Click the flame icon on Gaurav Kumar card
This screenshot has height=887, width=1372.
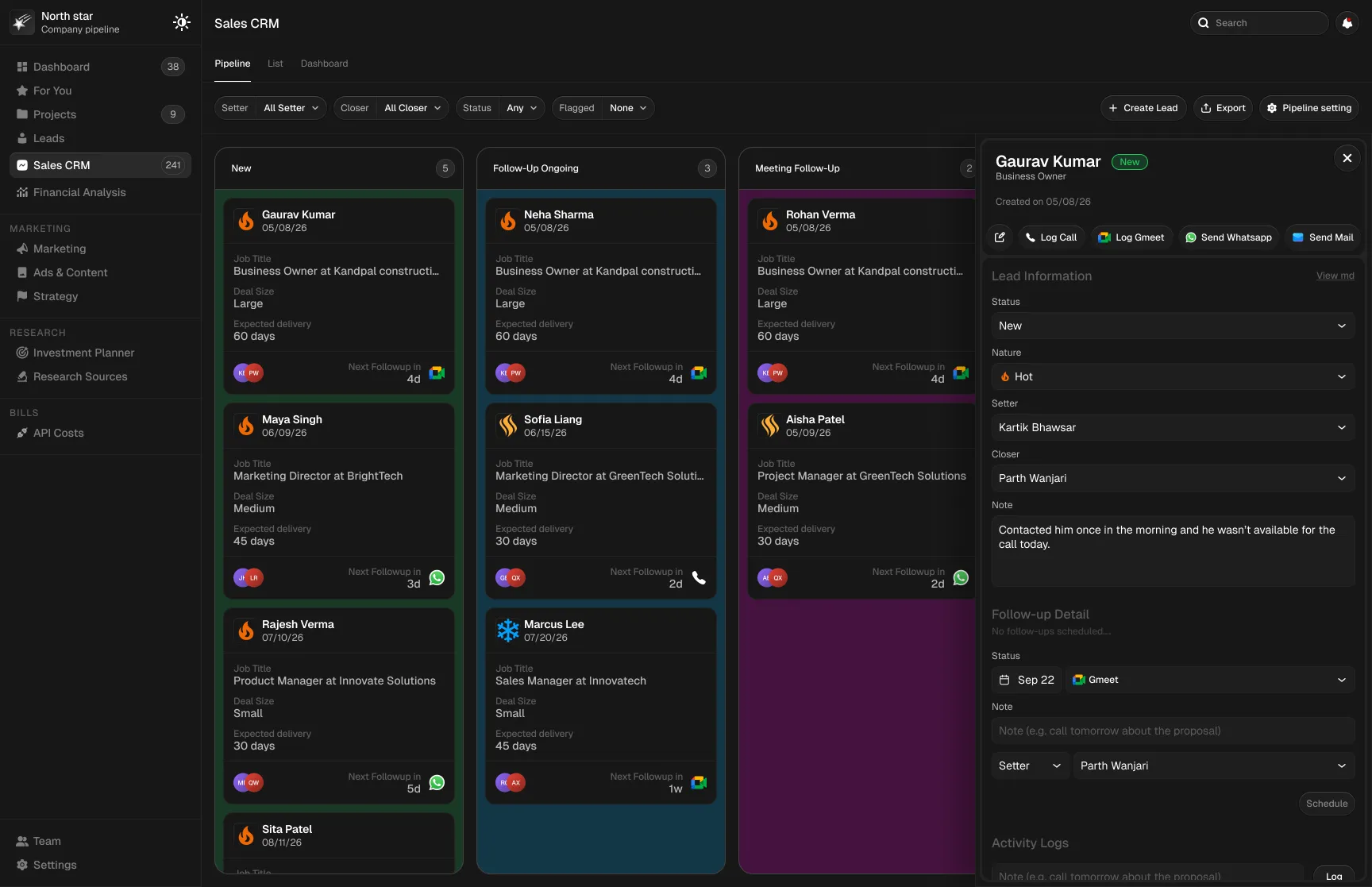click(246, 220)
